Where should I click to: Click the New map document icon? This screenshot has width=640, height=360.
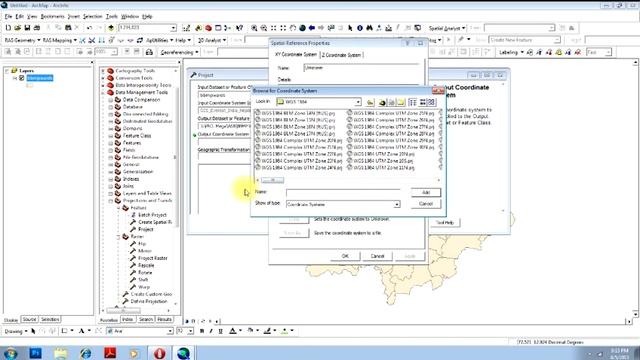click(8, 28)
